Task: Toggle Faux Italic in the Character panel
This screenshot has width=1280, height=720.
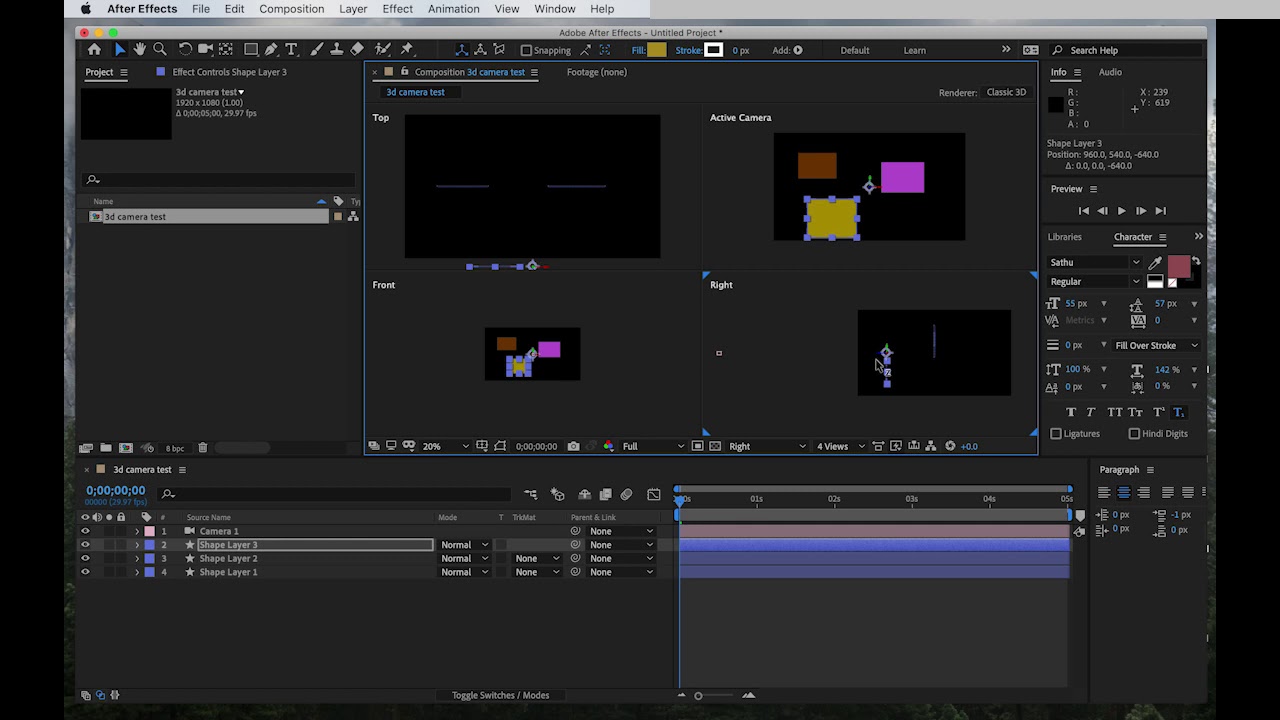Action: [1091, 412]
